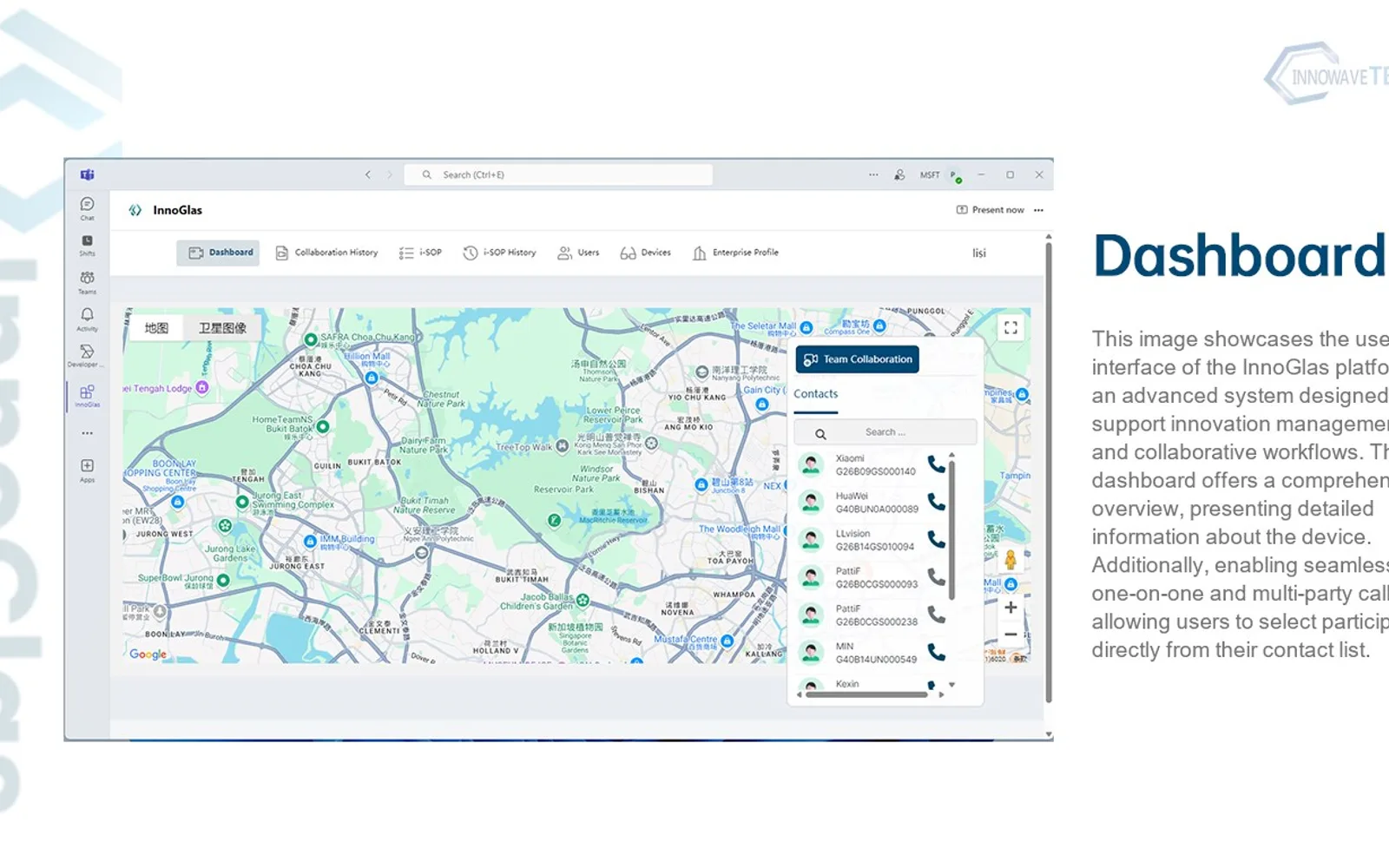Click the Contacts search field
Screen dimensions: 1389x868
885,432
